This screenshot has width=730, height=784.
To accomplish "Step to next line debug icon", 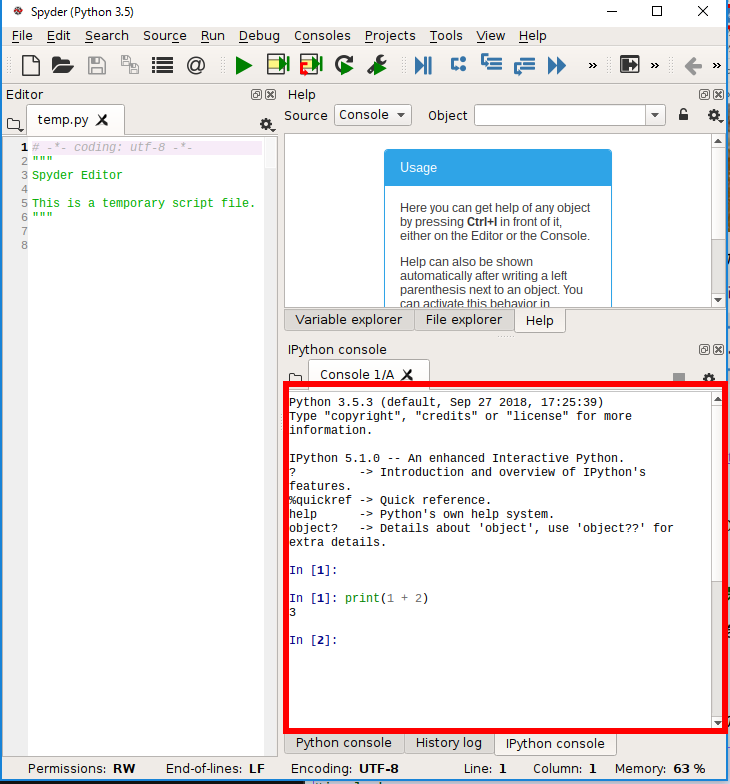I will 458,64.
